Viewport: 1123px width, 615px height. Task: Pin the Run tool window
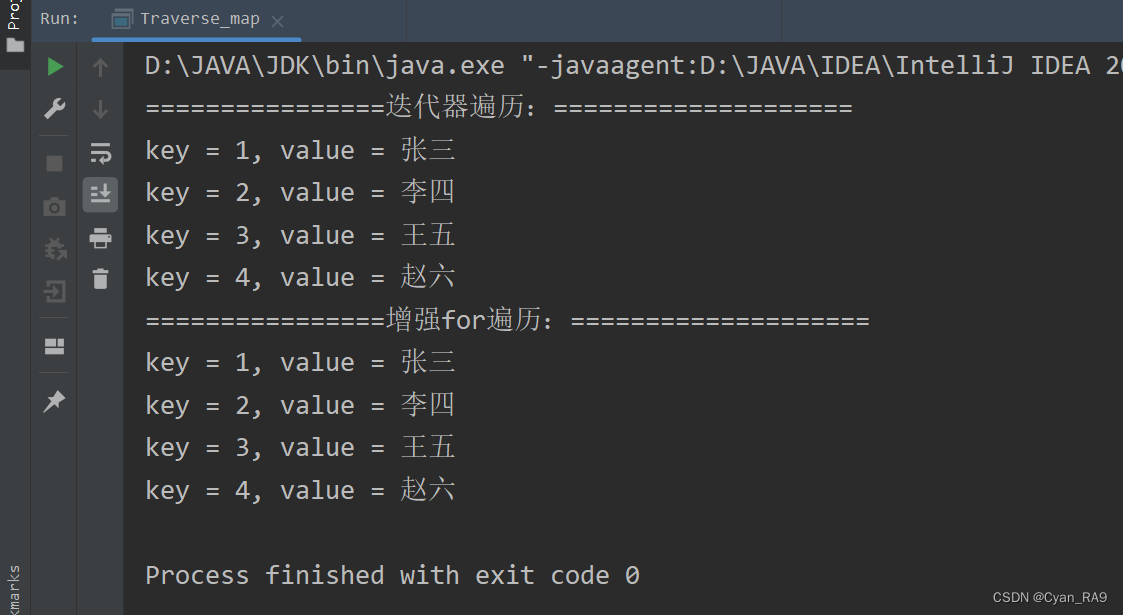coord(55,401)
